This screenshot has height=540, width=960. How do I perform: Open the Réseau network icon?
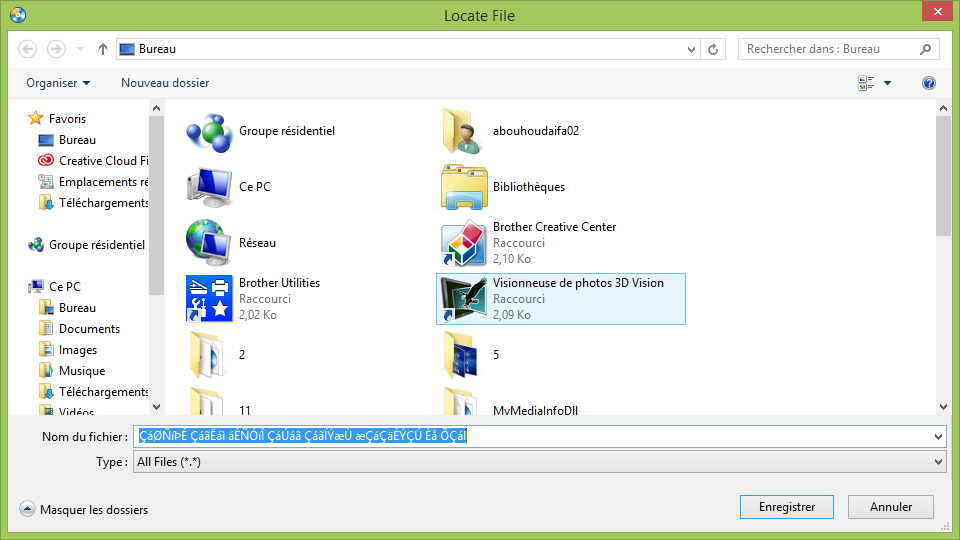tap(209, 243)
